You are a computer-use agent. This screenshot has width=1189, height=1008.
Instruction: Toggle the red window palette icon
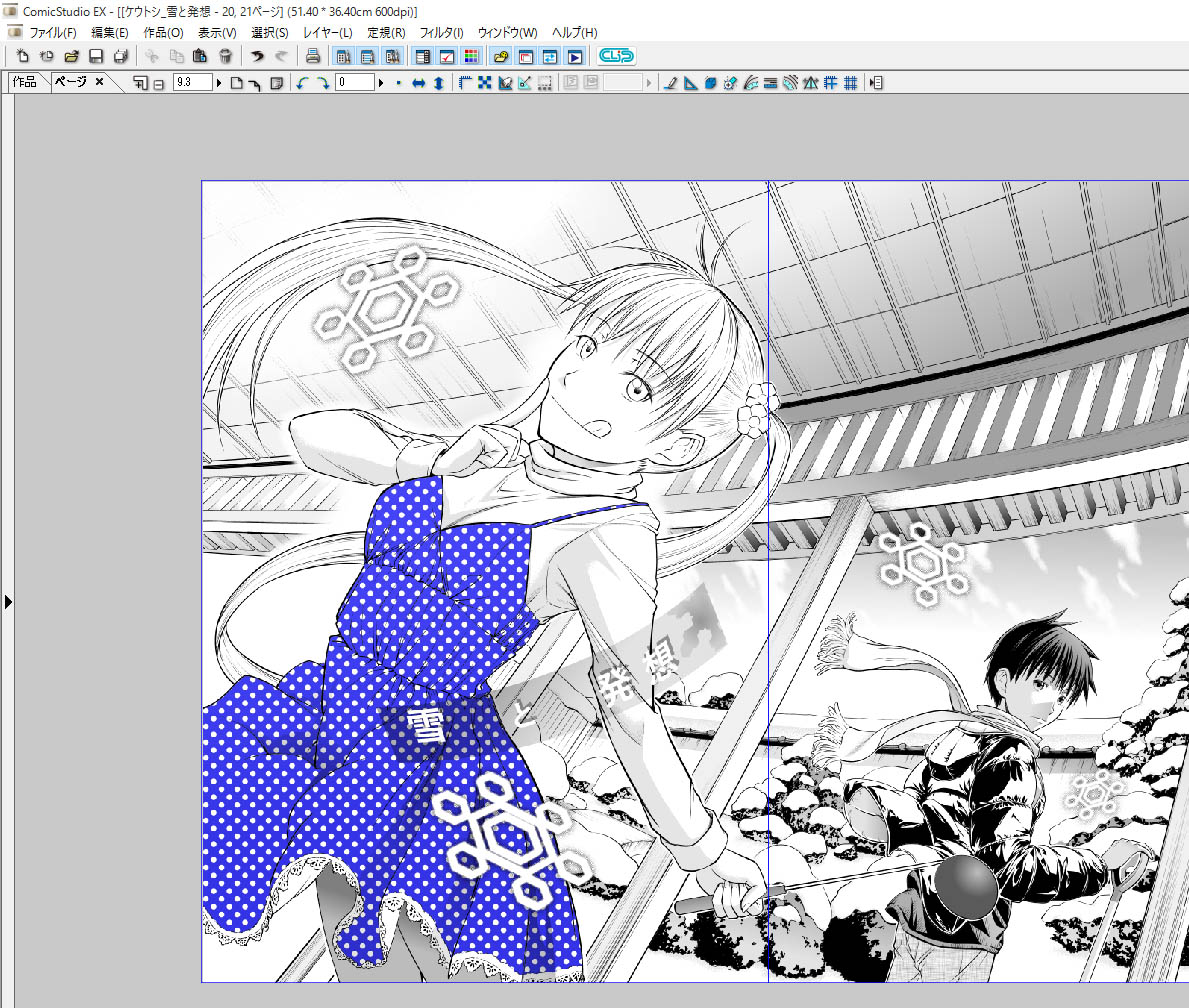526,57
